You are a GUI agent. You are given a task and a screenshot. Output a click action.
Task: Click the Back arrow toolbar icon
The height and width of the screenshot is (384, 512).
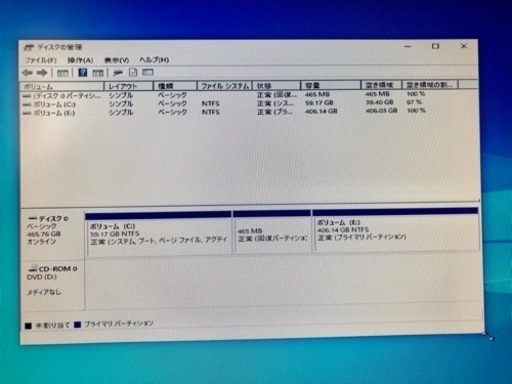27,72
